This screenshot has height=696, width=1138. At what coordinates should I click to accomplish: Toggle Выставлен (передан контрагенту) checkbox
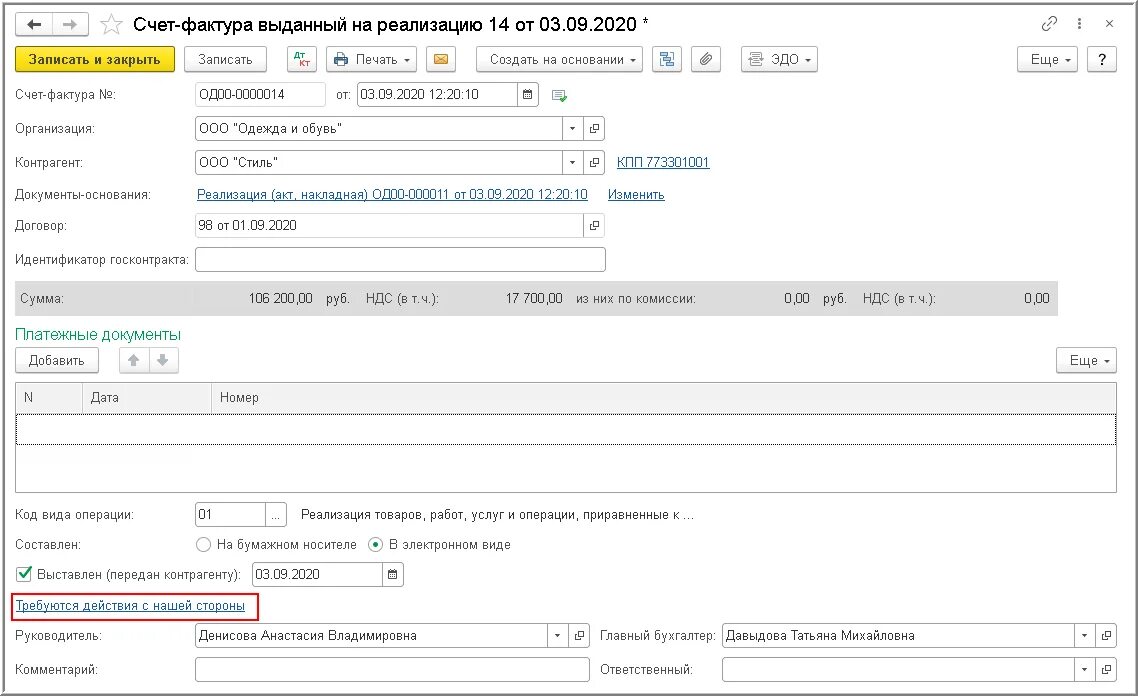(x=24, y=574)
